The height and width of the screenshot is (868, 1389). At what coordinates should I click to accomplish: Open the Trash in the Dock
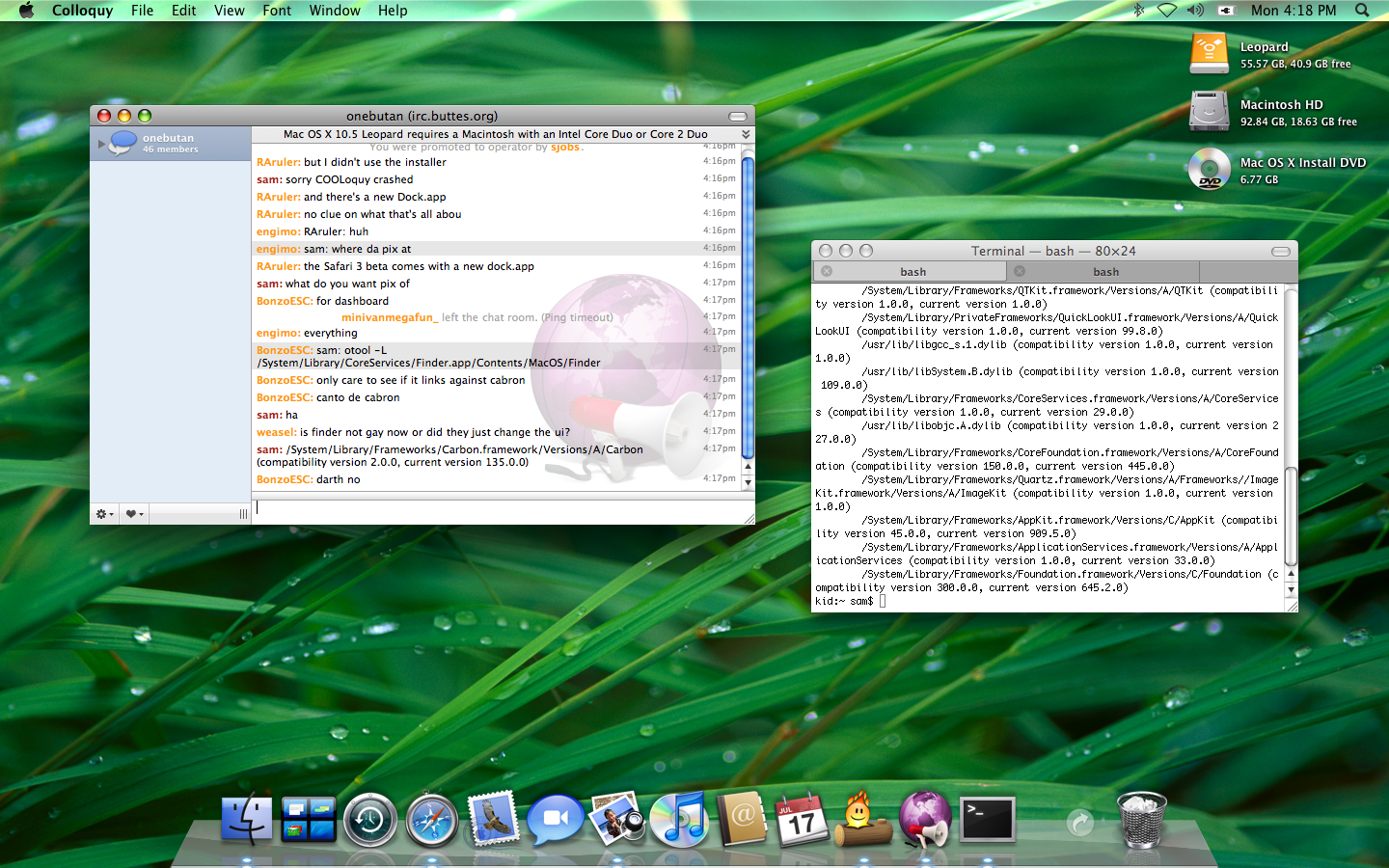[x=1142, y=820]
